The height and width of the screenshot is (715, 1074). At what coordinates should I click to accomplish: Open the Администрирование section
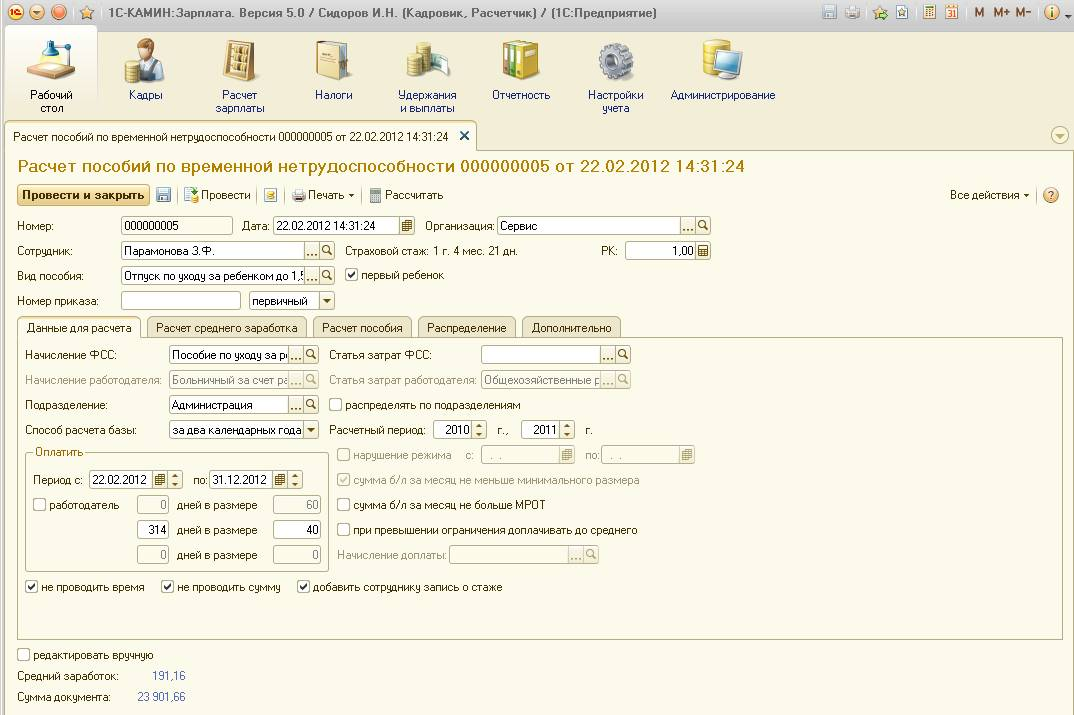tap(723, 71)
